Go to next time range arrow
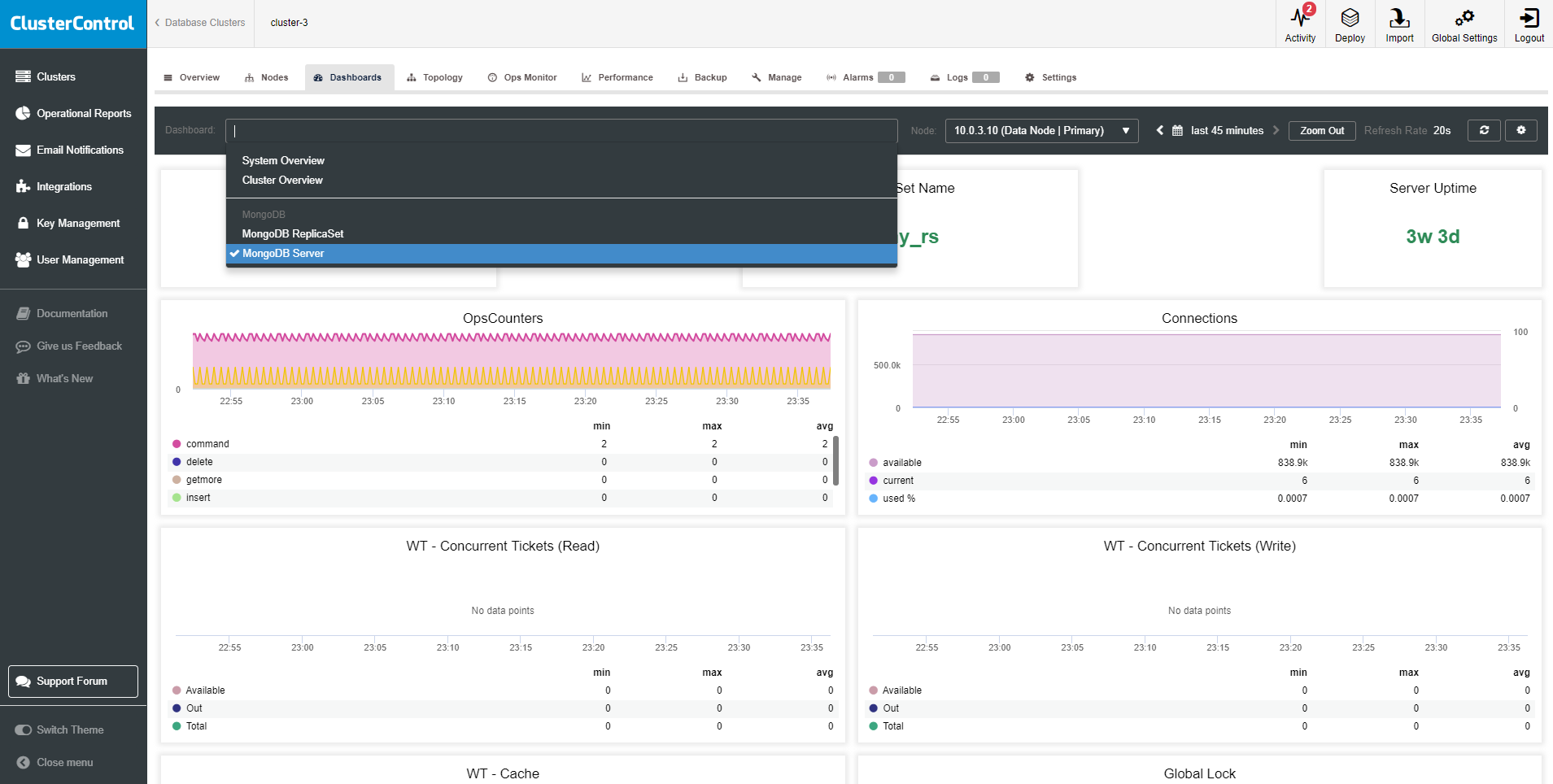The height and width of the screenshot is (784, 1553). point(1276,130)
